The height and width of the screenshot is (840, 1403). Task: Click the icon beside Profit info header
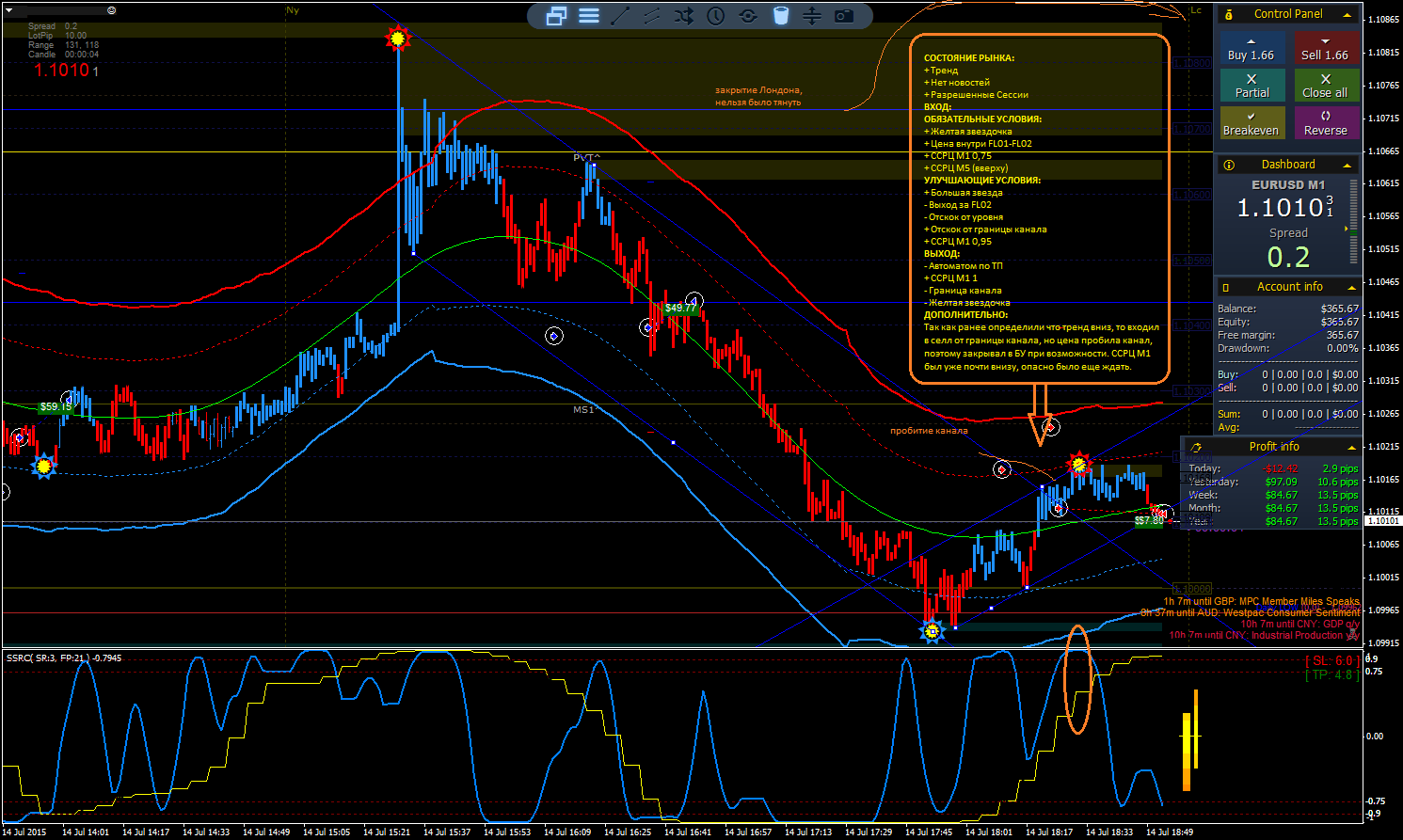1196,447
